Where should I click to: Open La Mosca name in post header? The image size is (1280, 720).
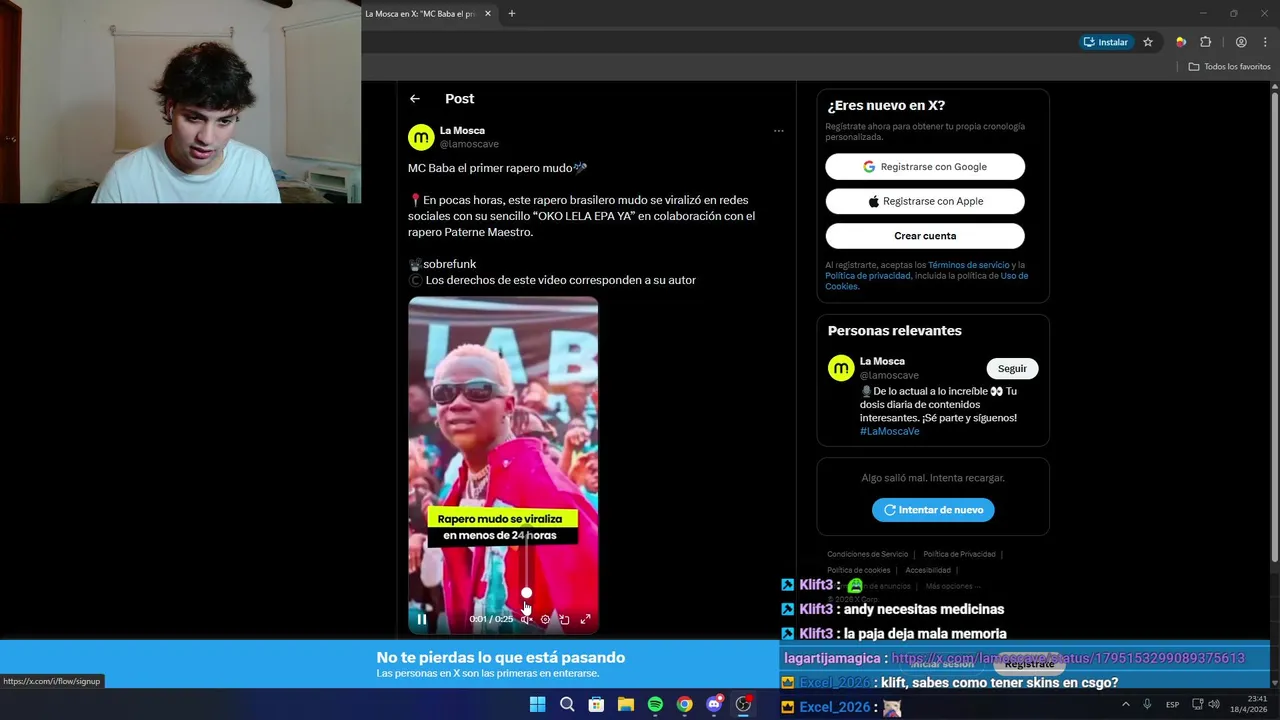pos(462,130)
